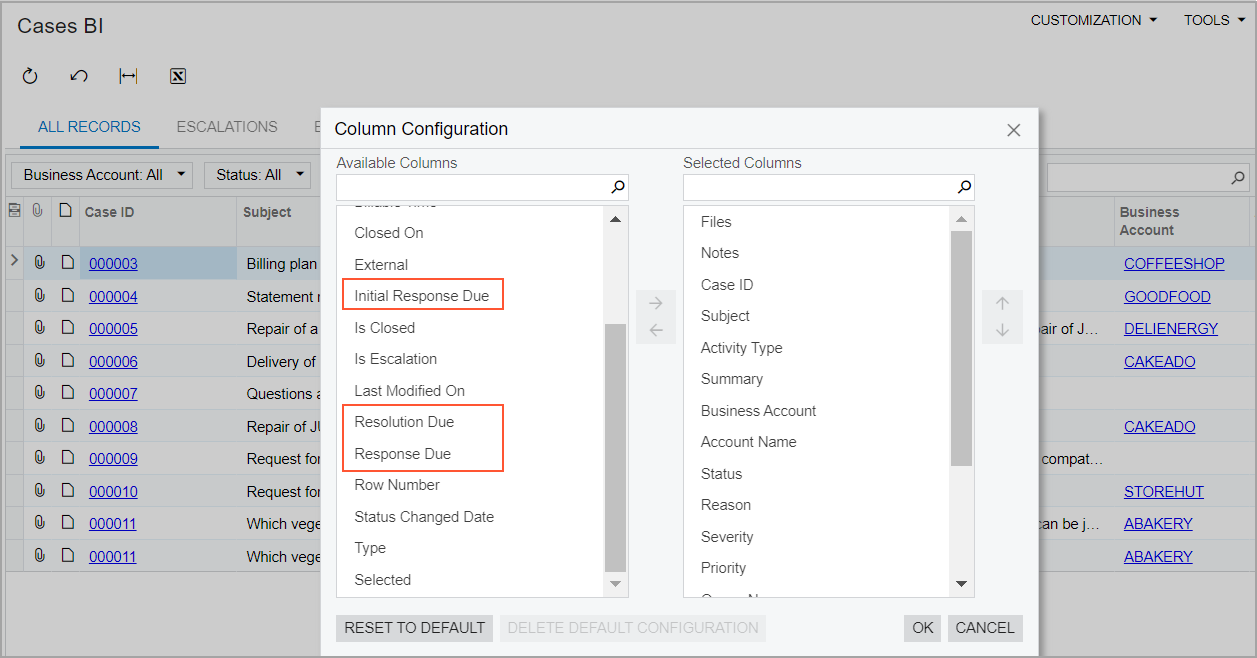
Task: Click the Available Columns list scrollbar
Action: (x=615, y=440)
